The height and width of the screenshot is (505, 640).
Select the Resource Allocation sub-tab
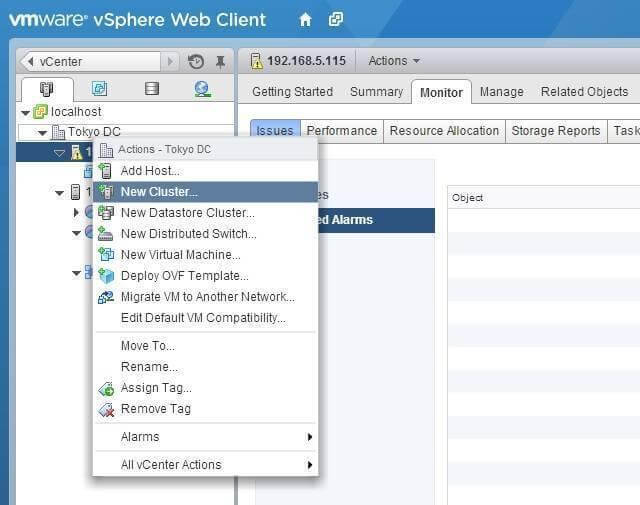pyautogui.click(x=444, y=131)
